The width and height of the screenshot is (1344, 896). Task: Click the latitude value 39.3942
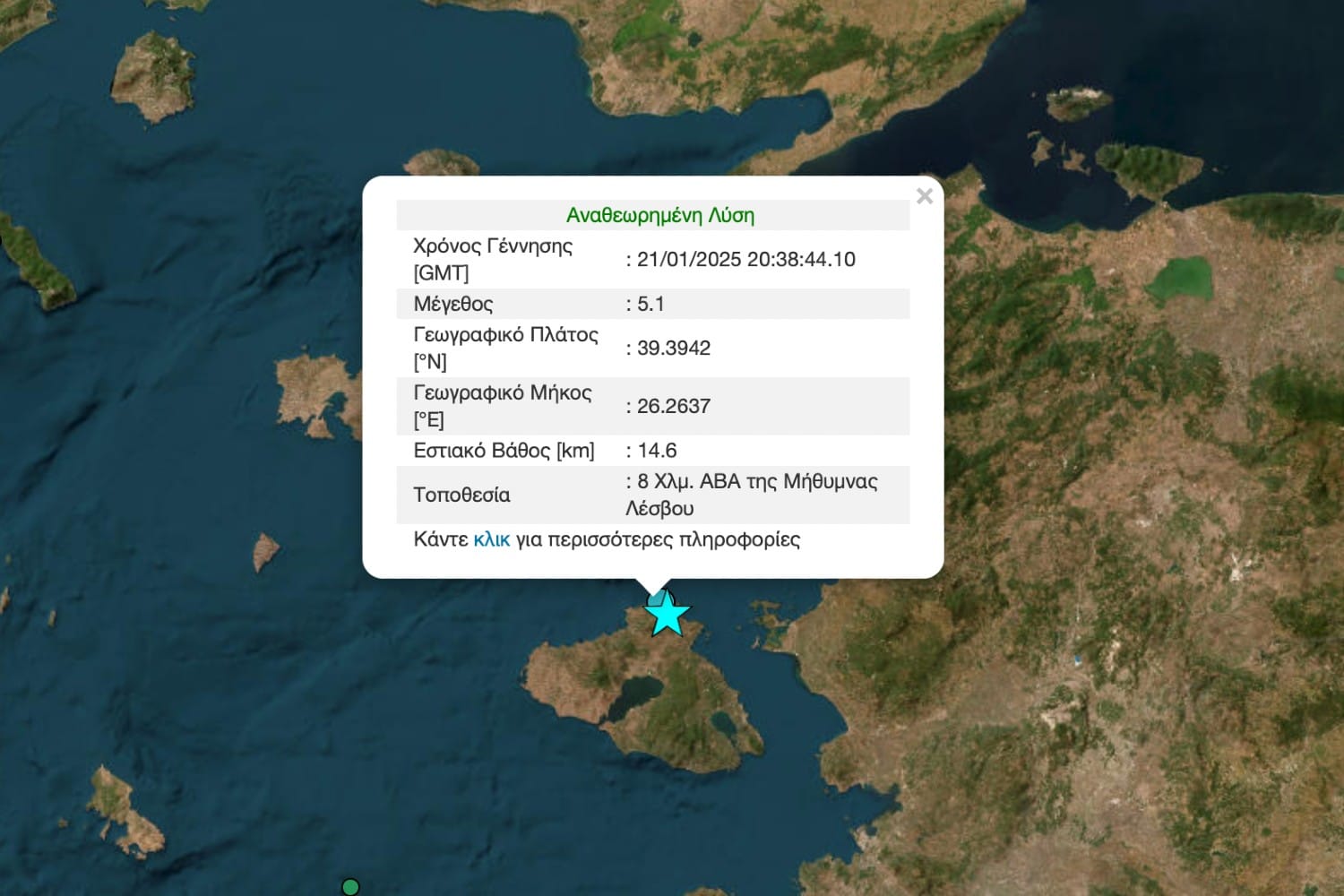(x=673, y=348)
